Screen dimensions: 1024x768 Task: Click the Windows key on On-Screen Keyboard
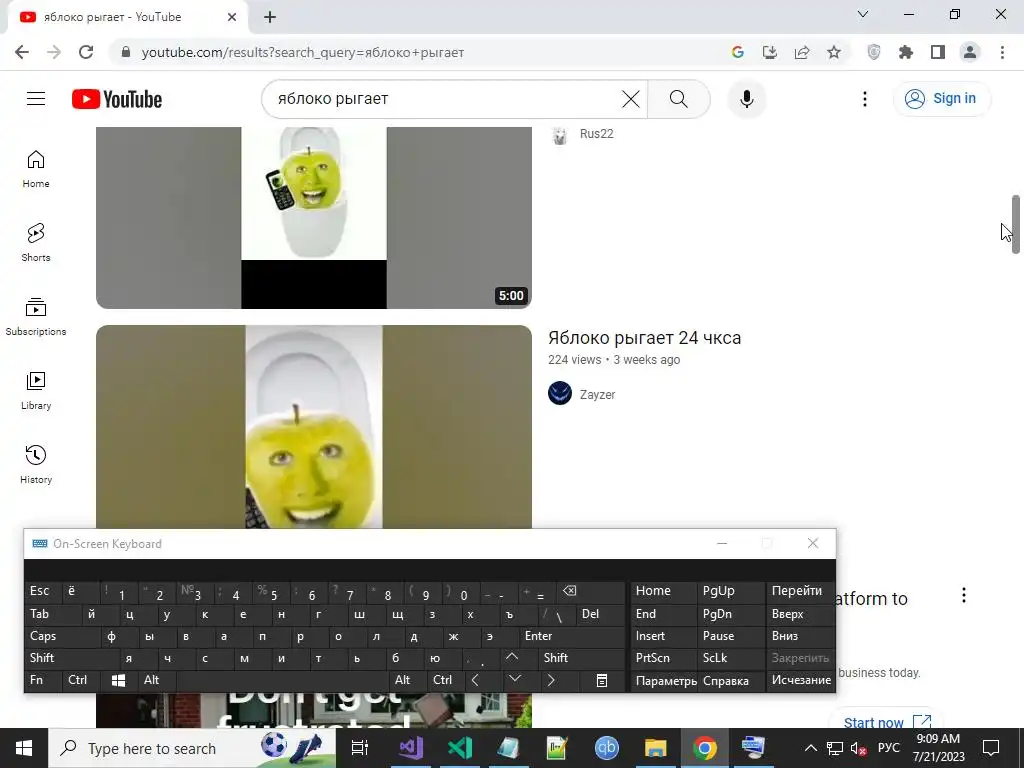point(119,680)
